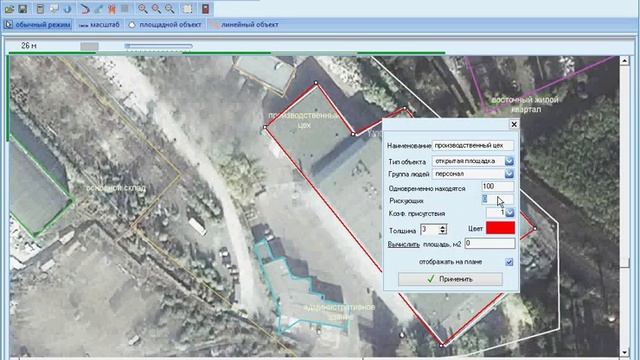Close the object properties dialog
Screen dimensions: 640x360
[514, 124]
